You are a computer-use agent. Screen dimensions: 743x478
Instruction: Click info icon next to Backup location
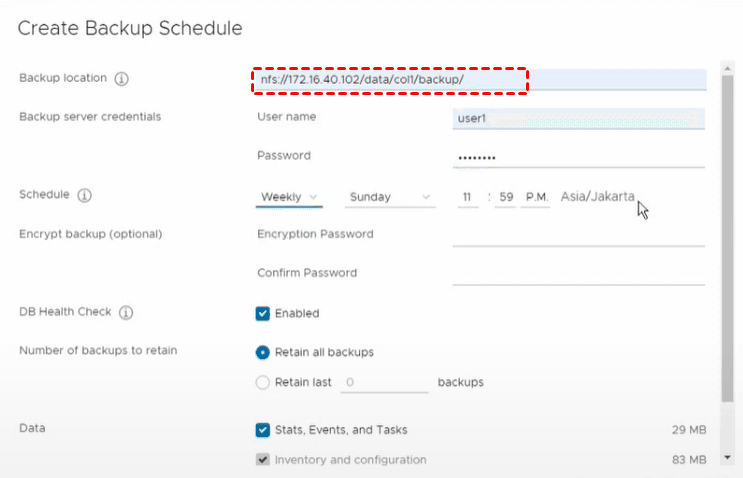[x=122, y=79]
